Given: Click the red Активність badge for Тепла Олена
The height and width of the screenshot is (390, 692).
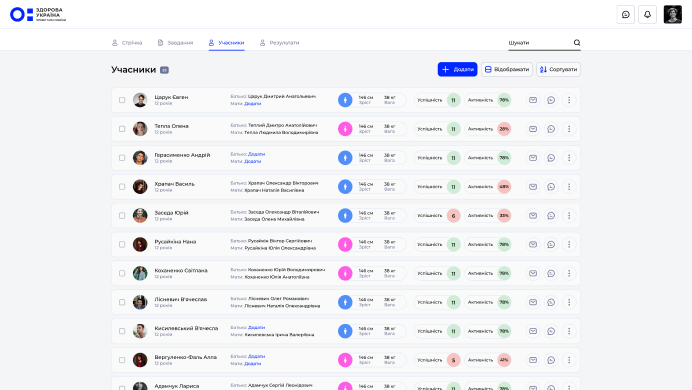Looking at the screenshot, I should 504,129.
